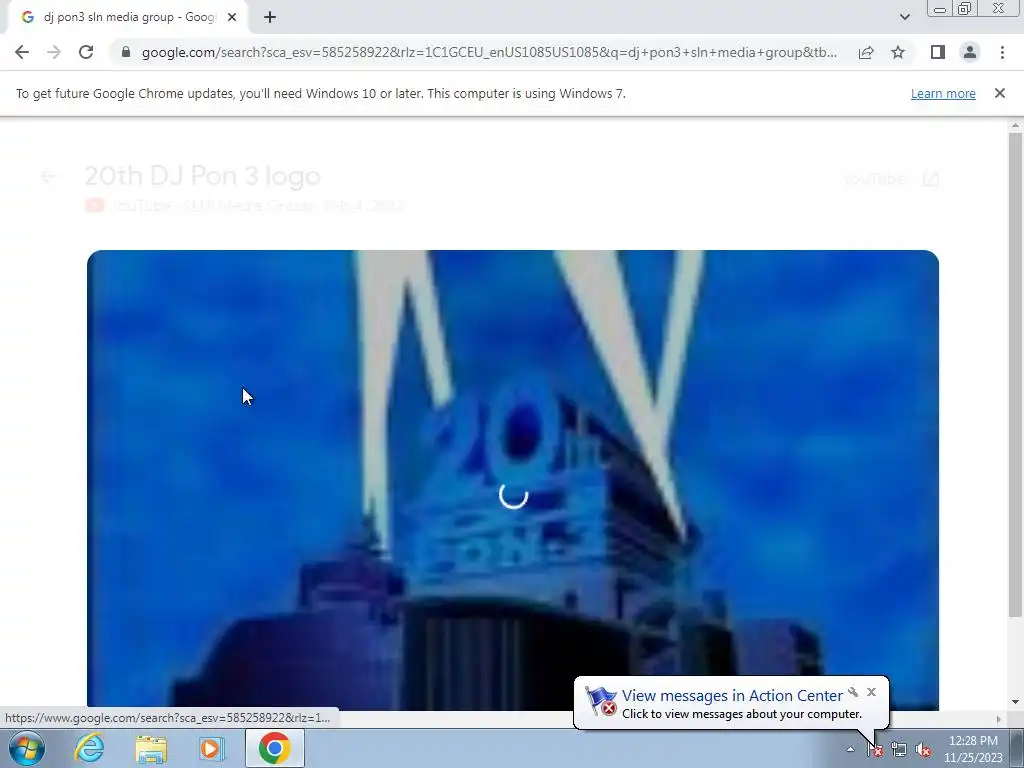Click the 20th DJ Pon 3 video thumbnail
1024x768 pixels.
[513, 480]
